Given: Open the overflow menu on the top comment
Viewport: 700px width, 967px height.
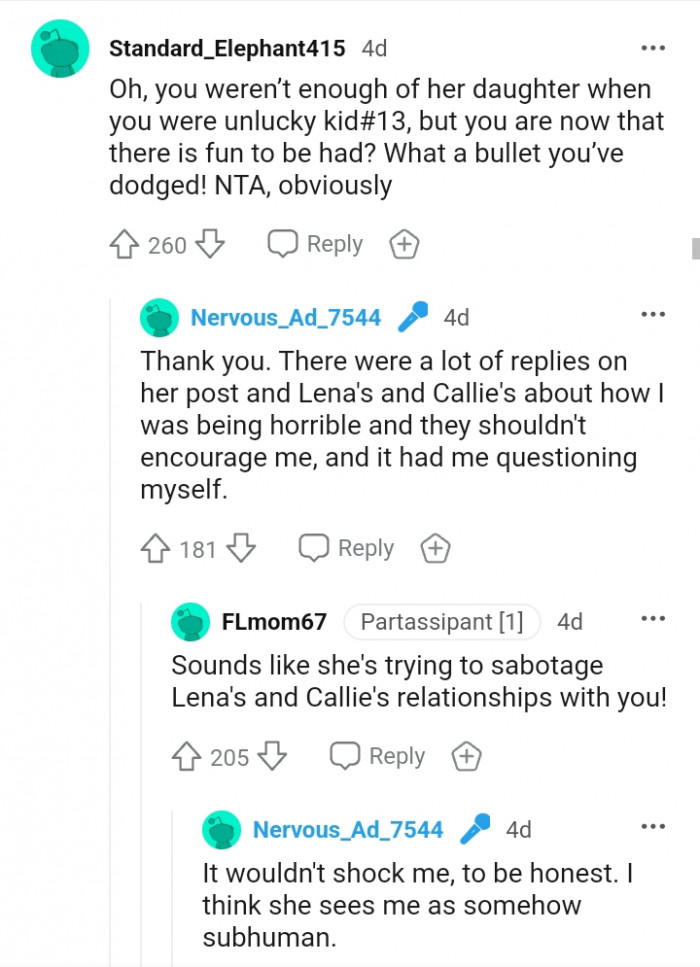Looking at the screenshot, I should (x=652, y=47).
